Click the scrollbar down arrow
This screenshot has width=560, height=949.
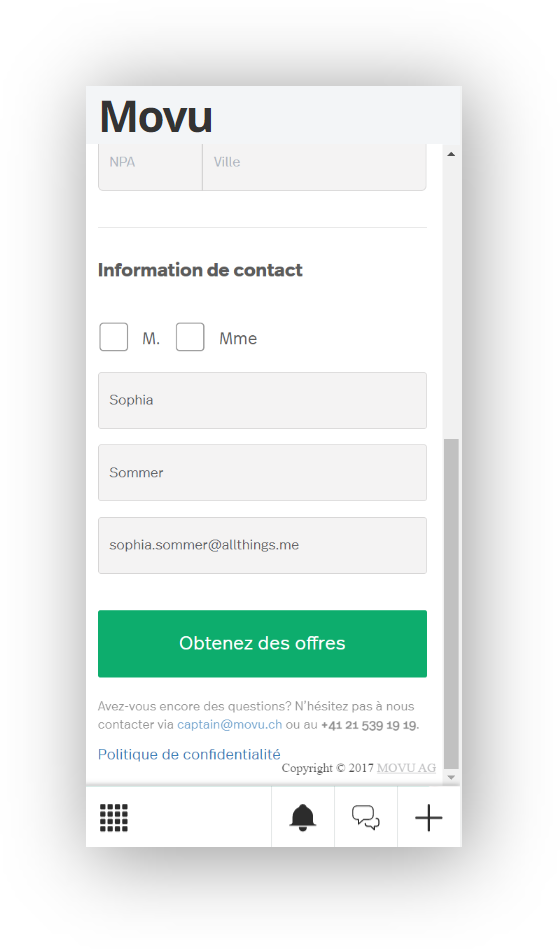pos(451,777)
